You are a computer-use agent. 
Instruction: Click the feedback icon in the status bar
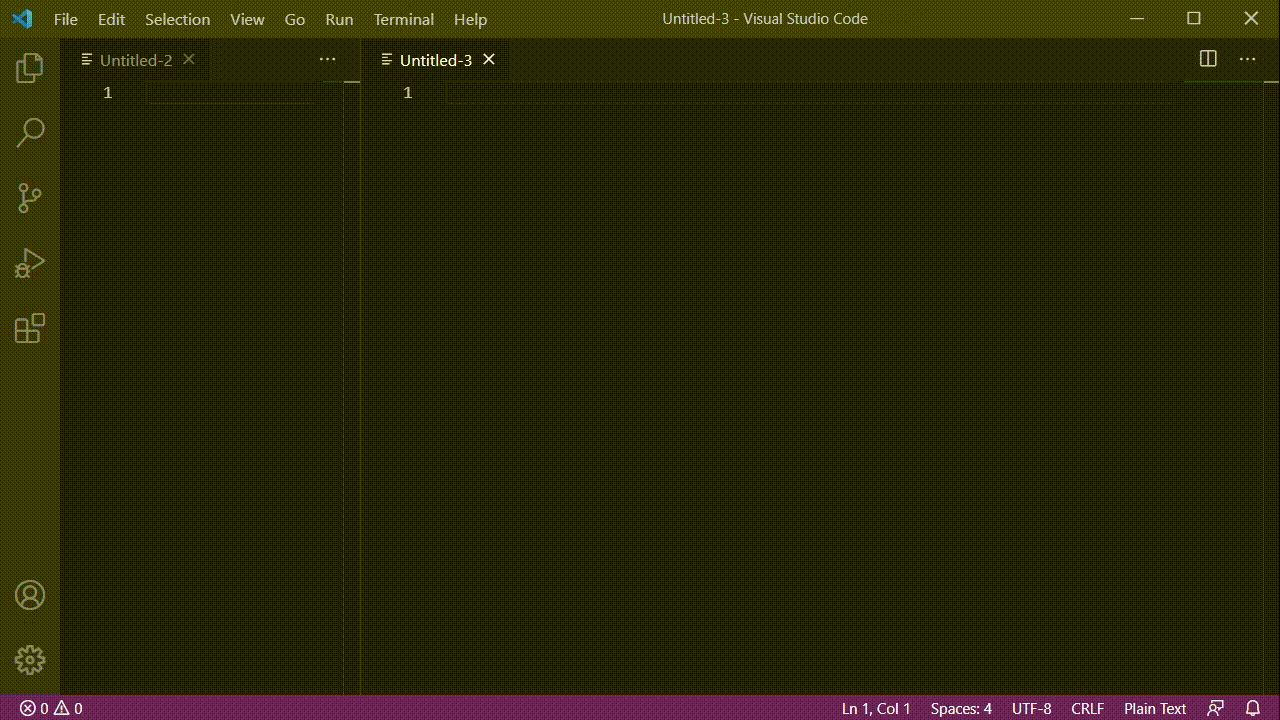point(1218,708)
